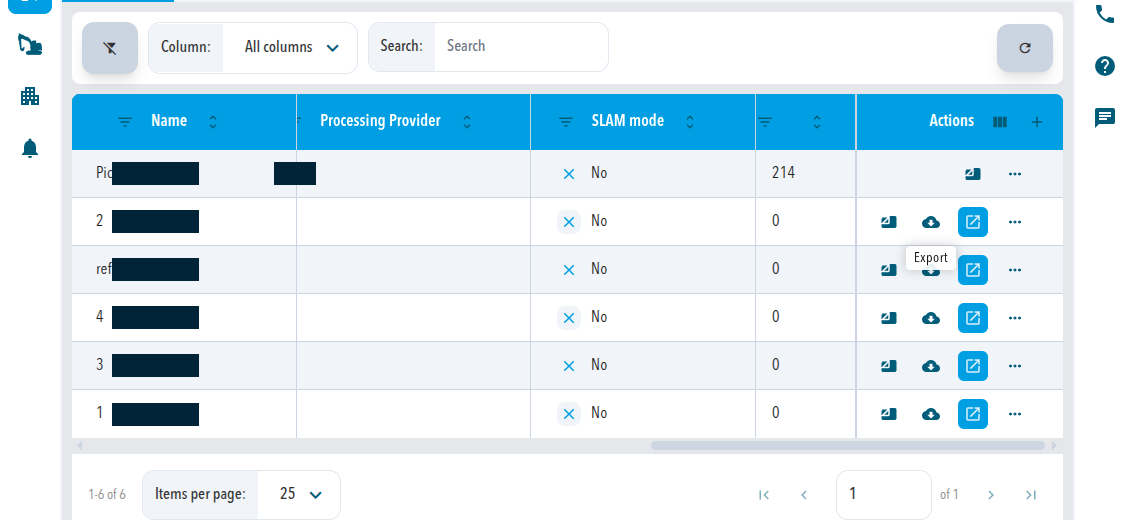Sort by Processing Provider column arrows
1135x520 pixels.
(467, 122)
